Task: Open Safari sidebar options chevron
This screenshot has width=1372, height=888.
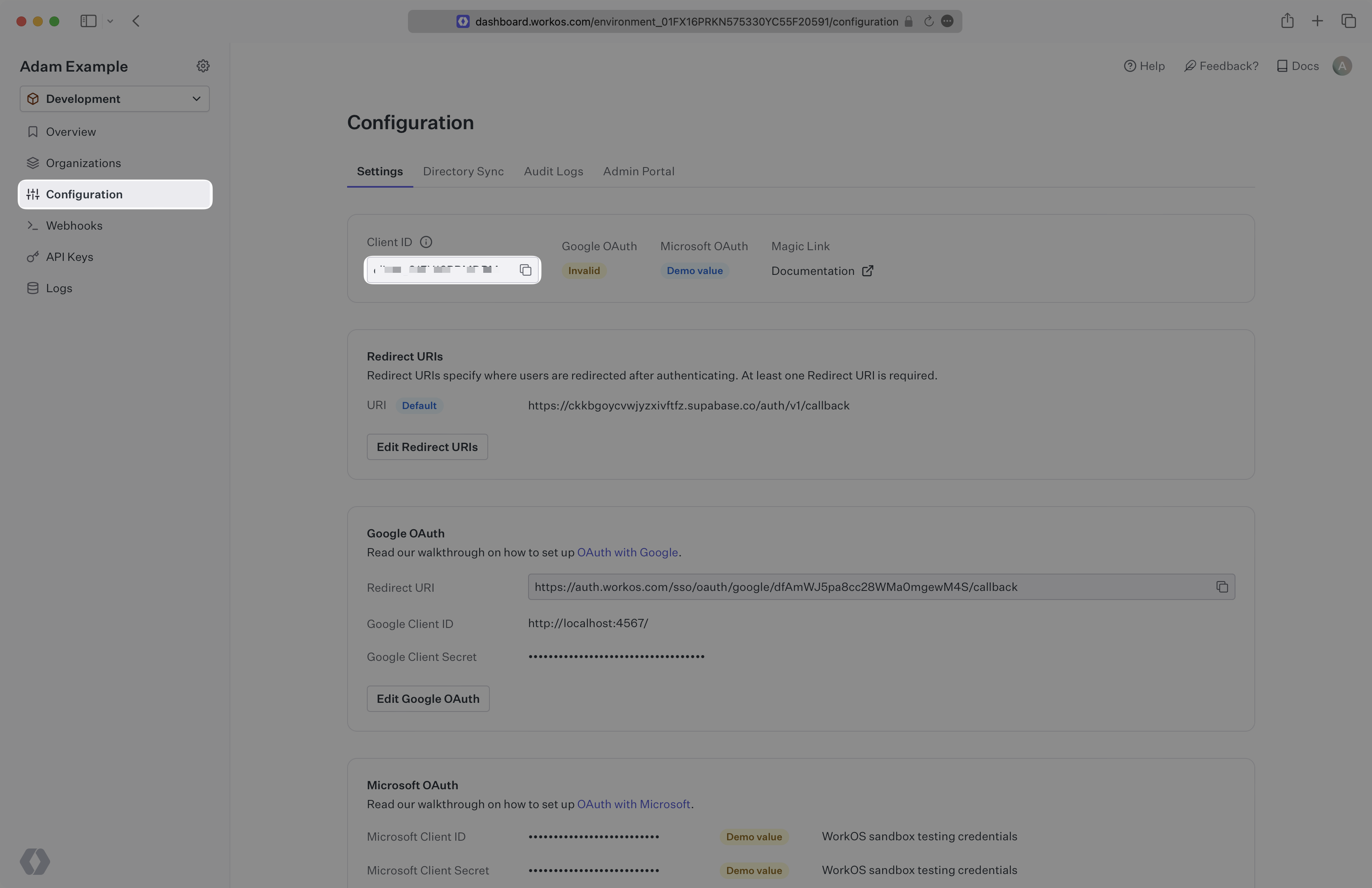Action: 110,21
